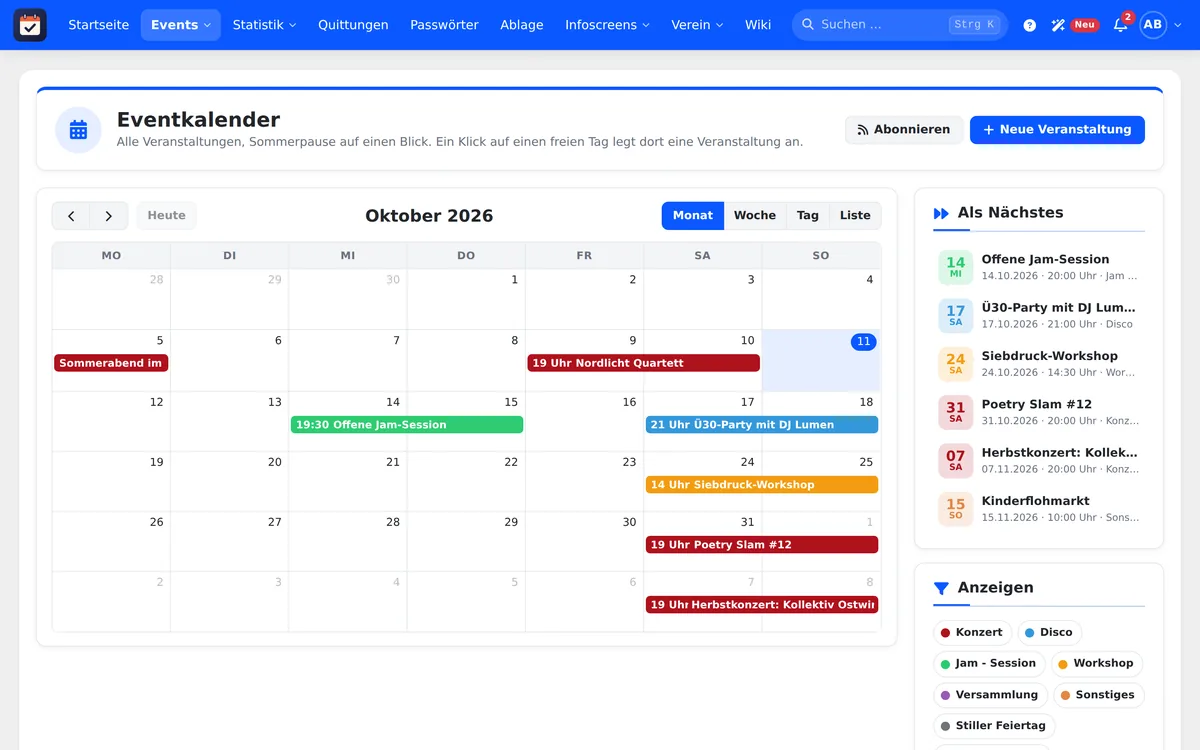The image size is (1200, 750).
Task: Open Siebdruck-Workshop in upcoming list
Action: click(x=1039, y=364)
